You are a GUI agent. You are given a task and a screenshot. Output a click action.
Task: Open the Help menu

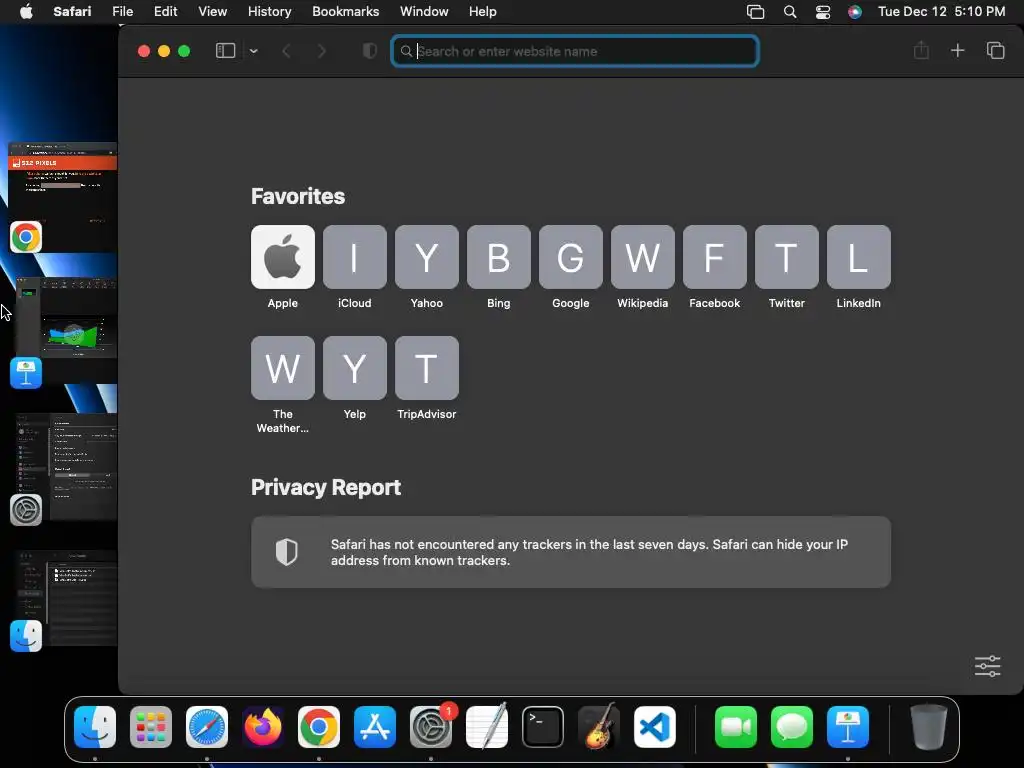pos(483,12)
